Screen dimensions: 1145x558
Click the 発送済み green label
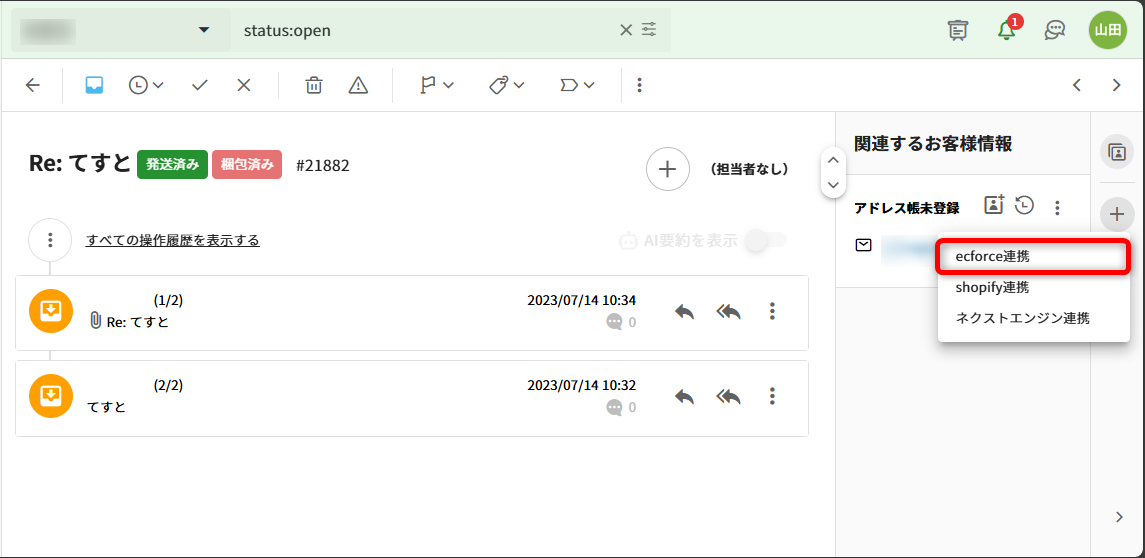coord(172,165)
